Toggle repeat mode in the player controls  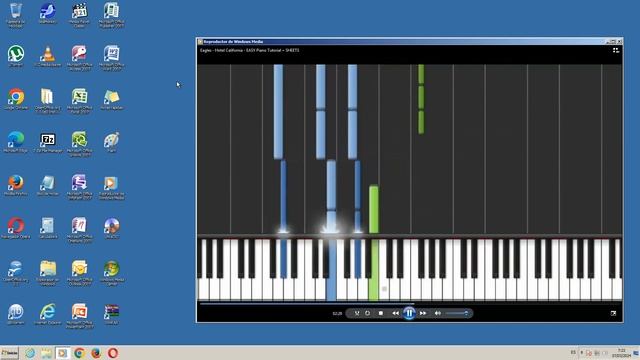click(x=367, y=313)
